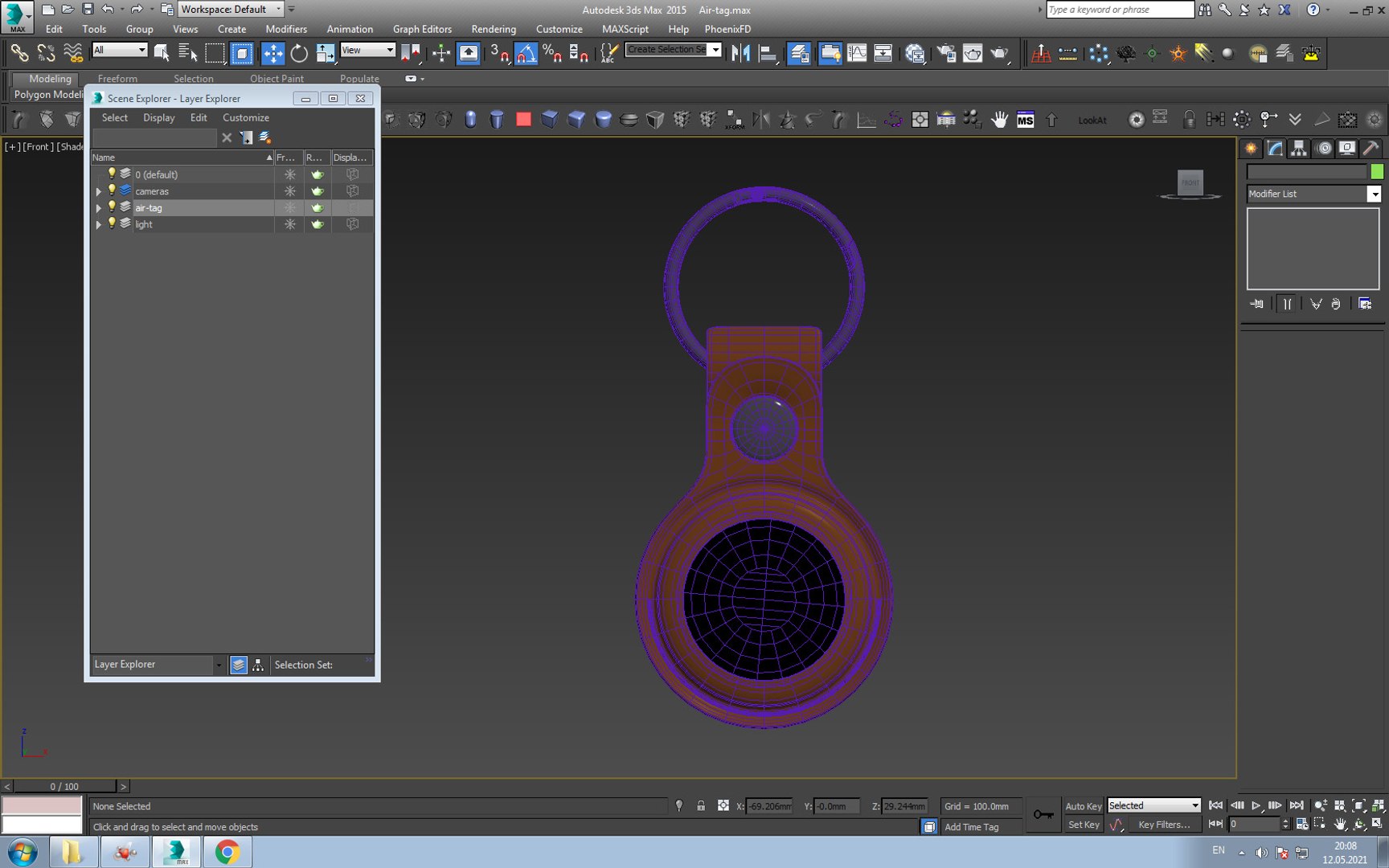
Task: Click the red box primitive icon
Action: point(523,120)
